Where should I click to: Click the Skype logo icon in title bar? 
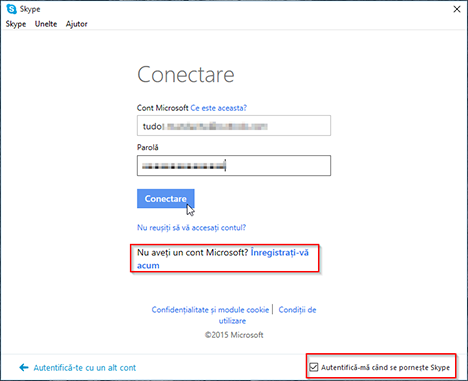coord(12,9)
